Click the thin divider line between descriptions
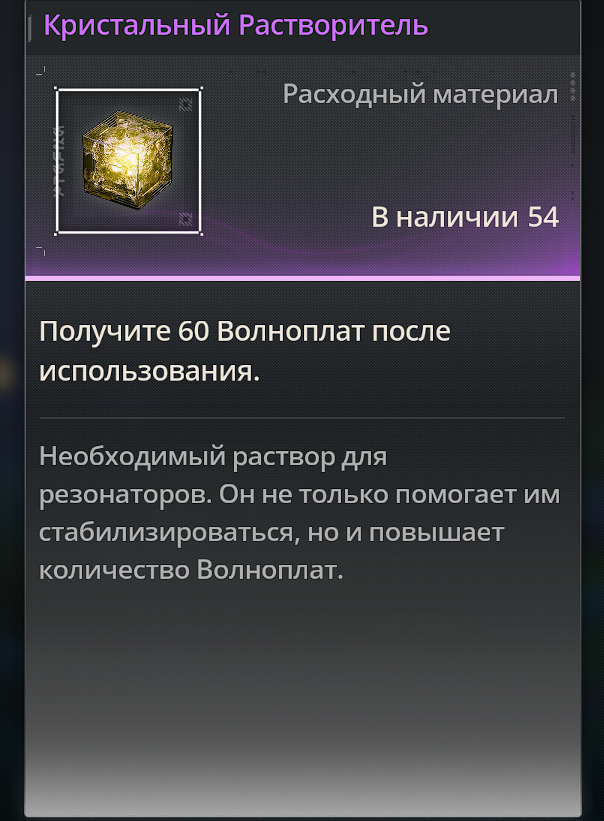 [302, 418]
